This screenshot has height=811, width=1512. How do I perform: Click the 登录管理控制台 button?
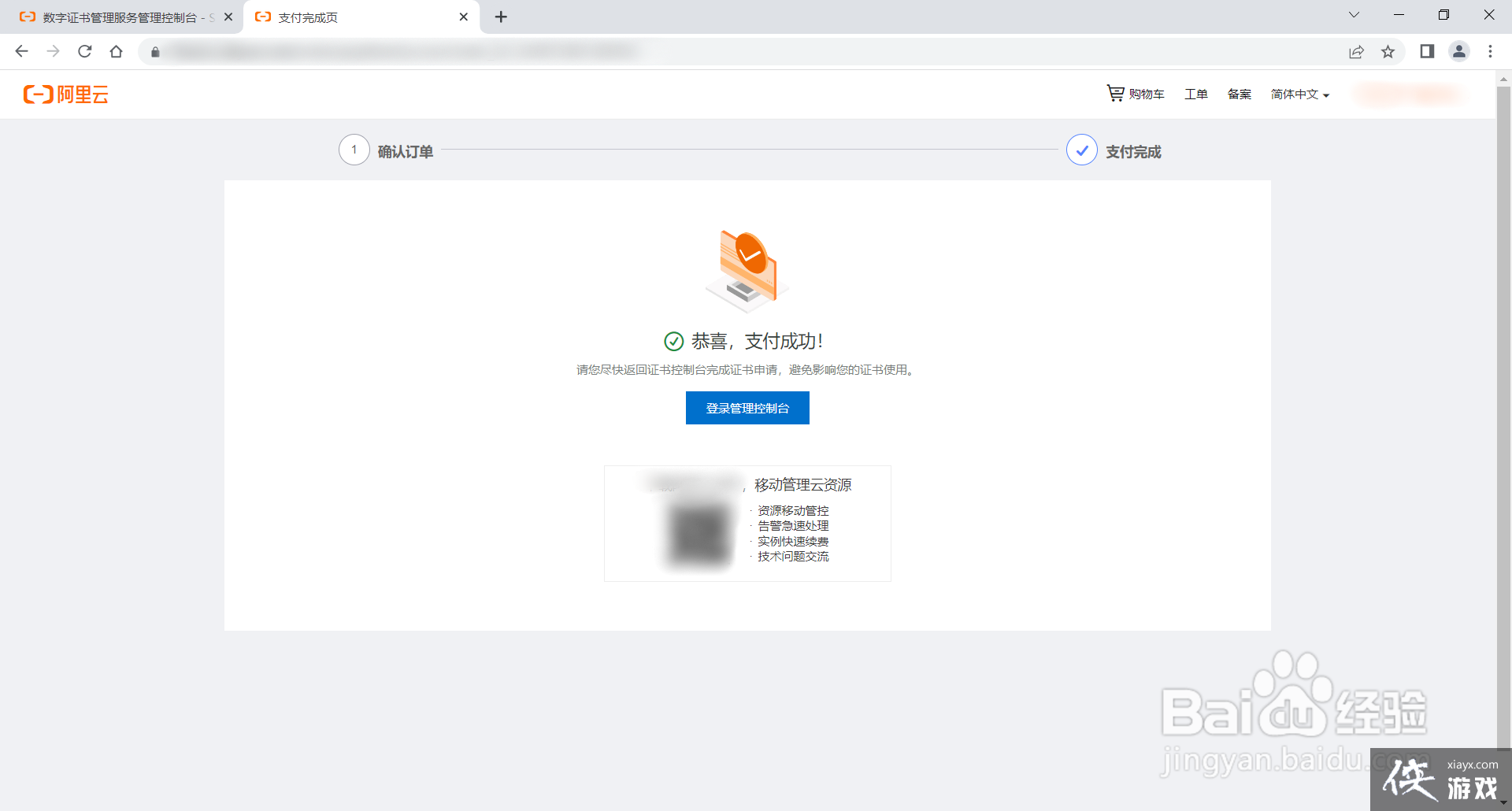coord(747,408)
